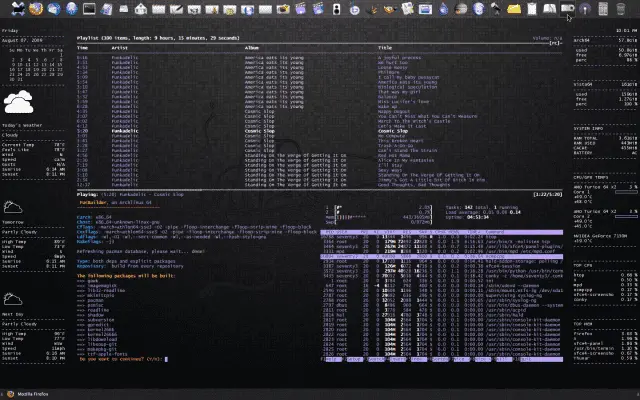Click the highlighted process row in htop

click(x=442, y=256)
